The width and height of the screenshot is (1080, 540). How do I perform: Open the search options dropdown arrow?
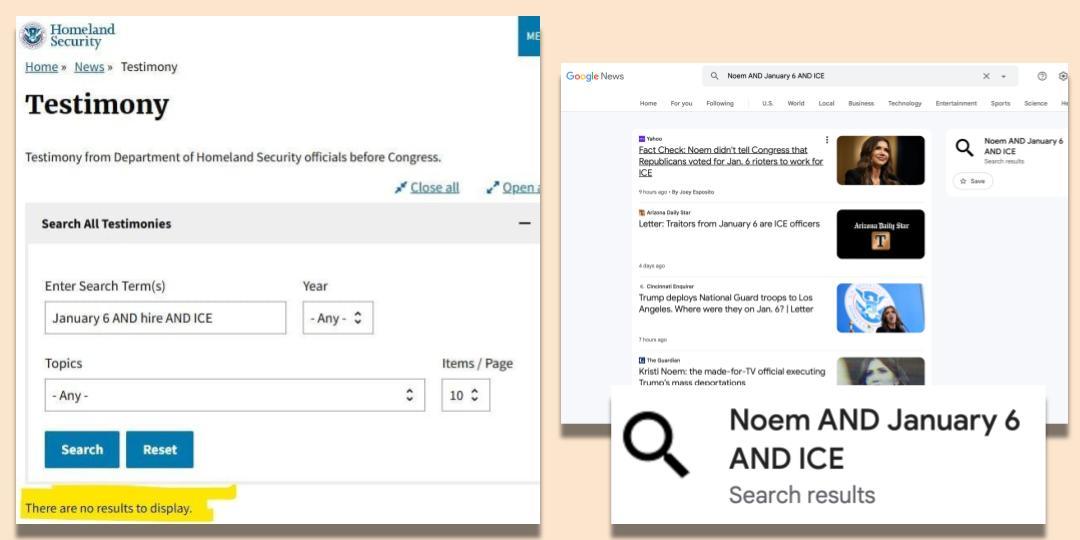[1004, 76]
